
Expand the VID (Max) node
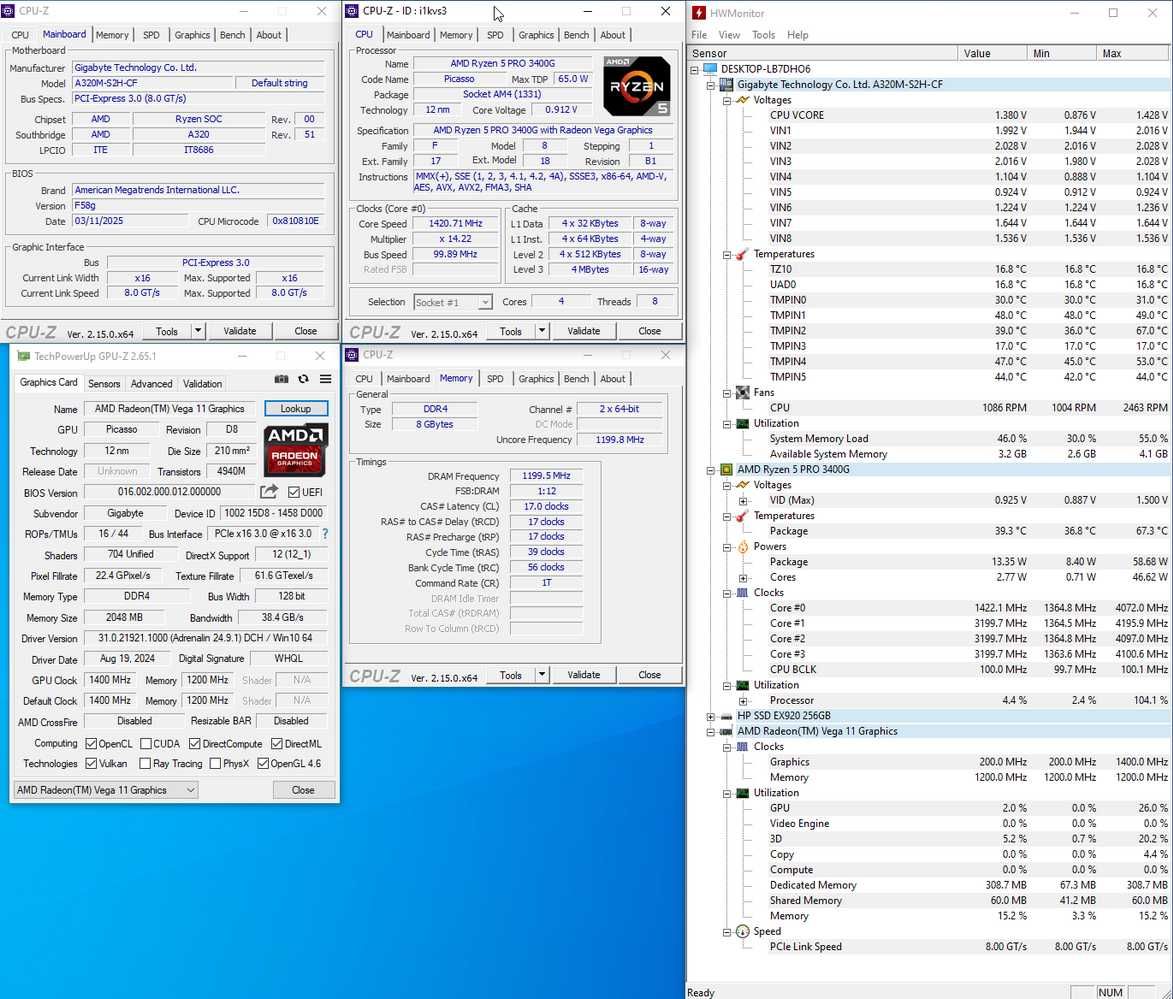[743, 501]
